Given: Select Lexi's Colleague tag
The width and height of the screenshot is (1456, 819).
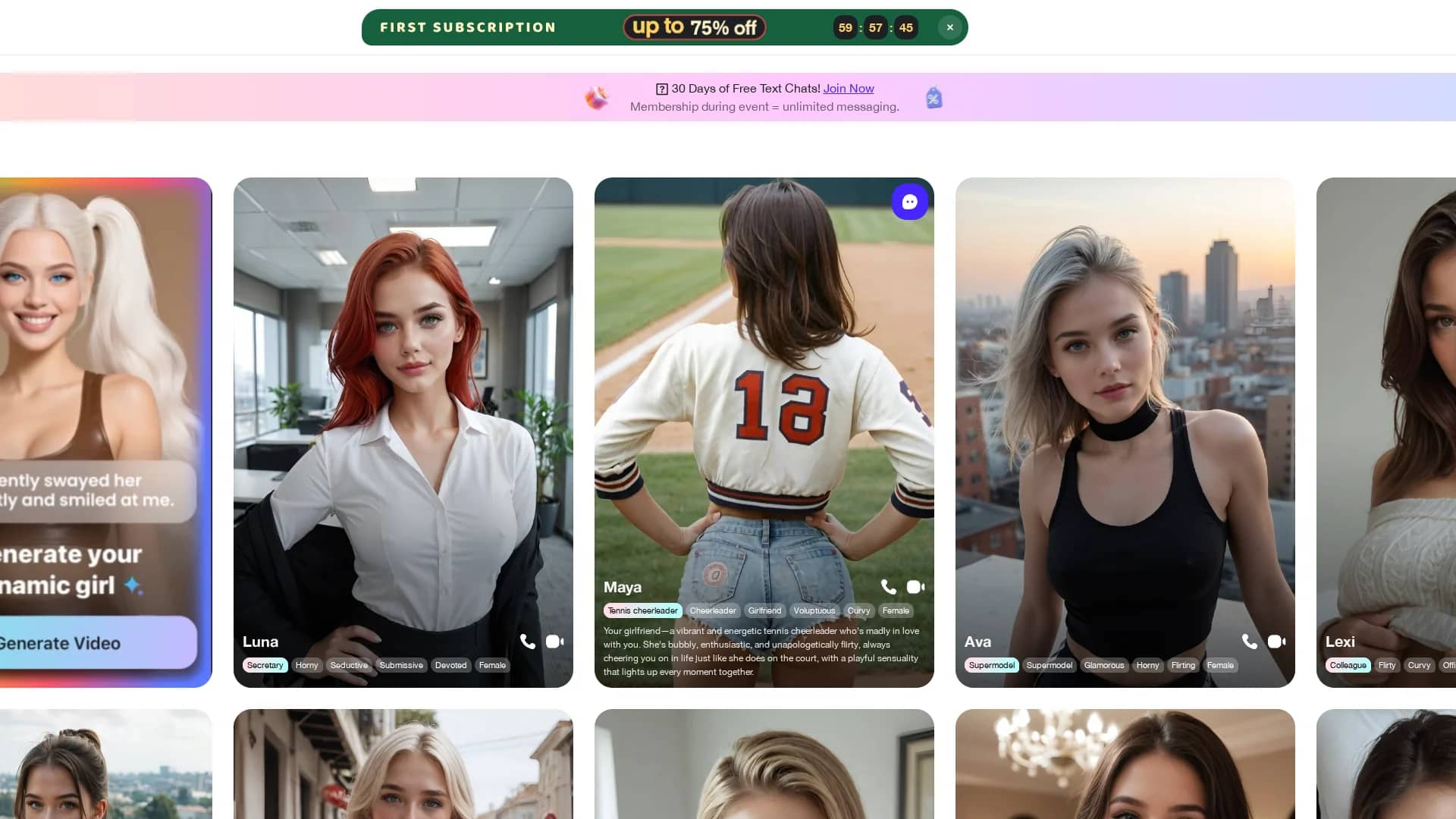Looking at the screenshot, I should click(x=1348, y=665).
